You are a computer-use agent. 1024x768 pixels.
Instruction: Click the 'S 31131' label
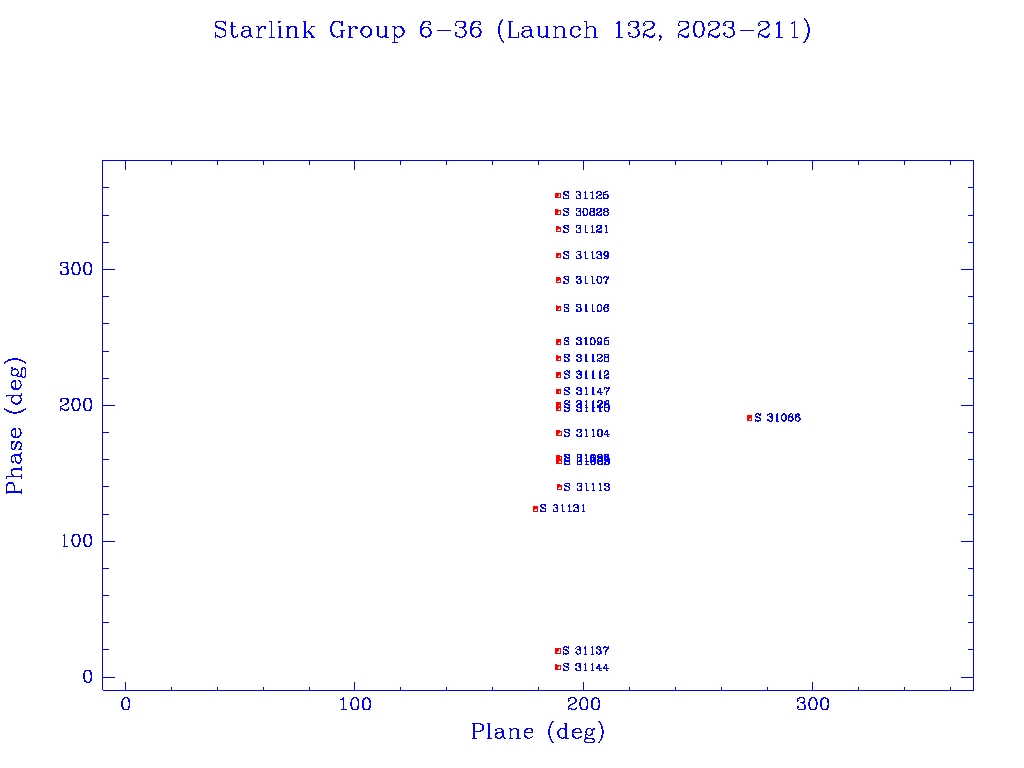562,509
